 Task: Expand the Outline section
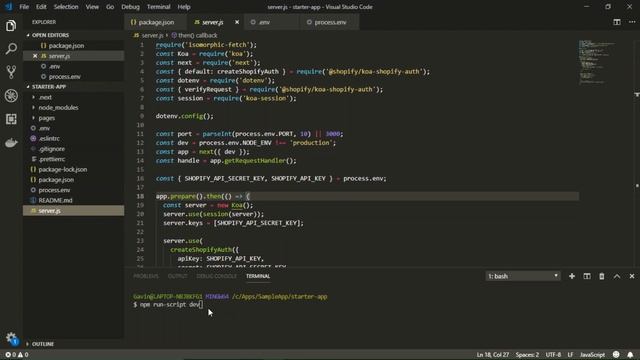(x=42, y=344)
